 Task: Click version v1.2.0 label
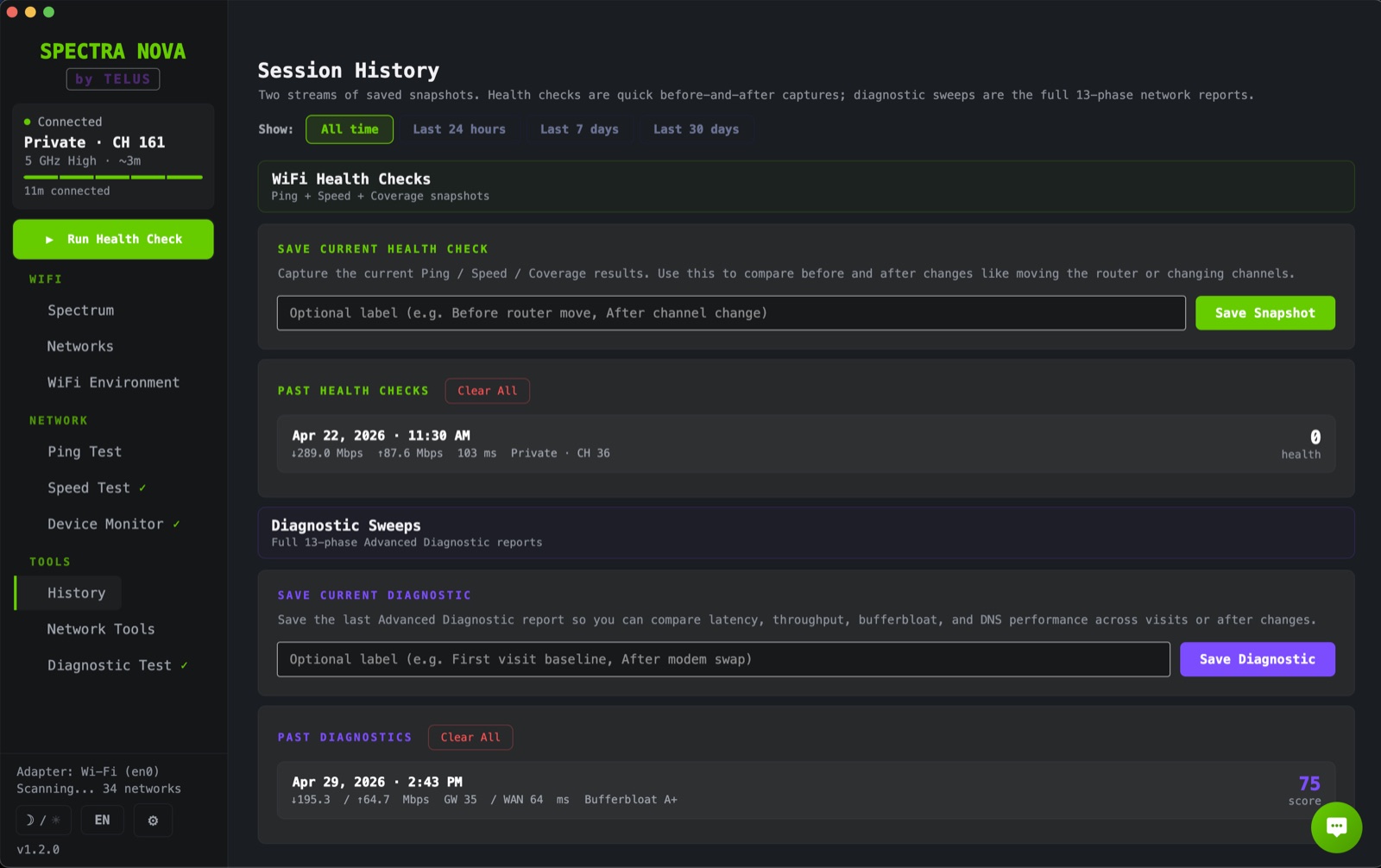coord(38,850)
